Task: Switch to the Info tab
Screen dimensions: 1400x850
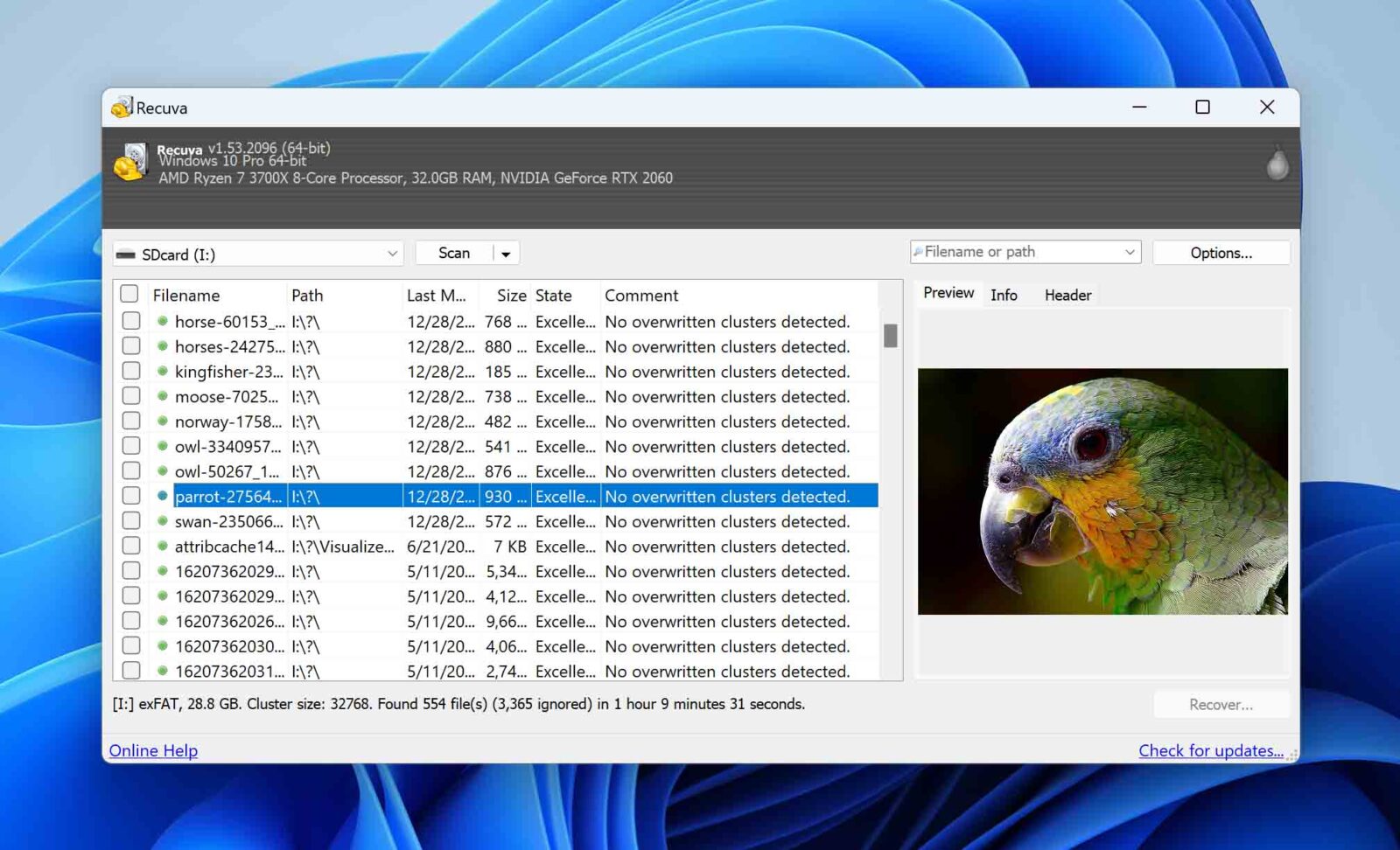Action: pyautogui.click(x=1004, y=295)
